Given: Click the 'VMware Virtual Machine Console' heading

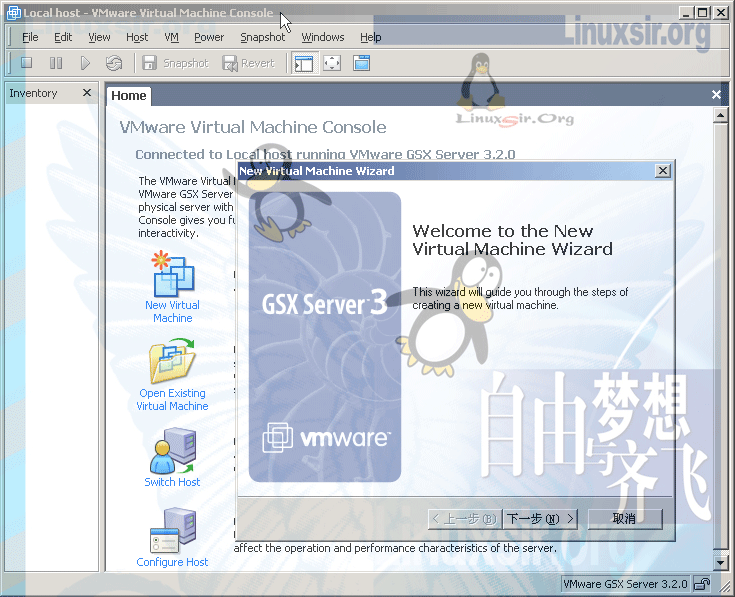Looking at the screenshot, I should tap(253, 127).
